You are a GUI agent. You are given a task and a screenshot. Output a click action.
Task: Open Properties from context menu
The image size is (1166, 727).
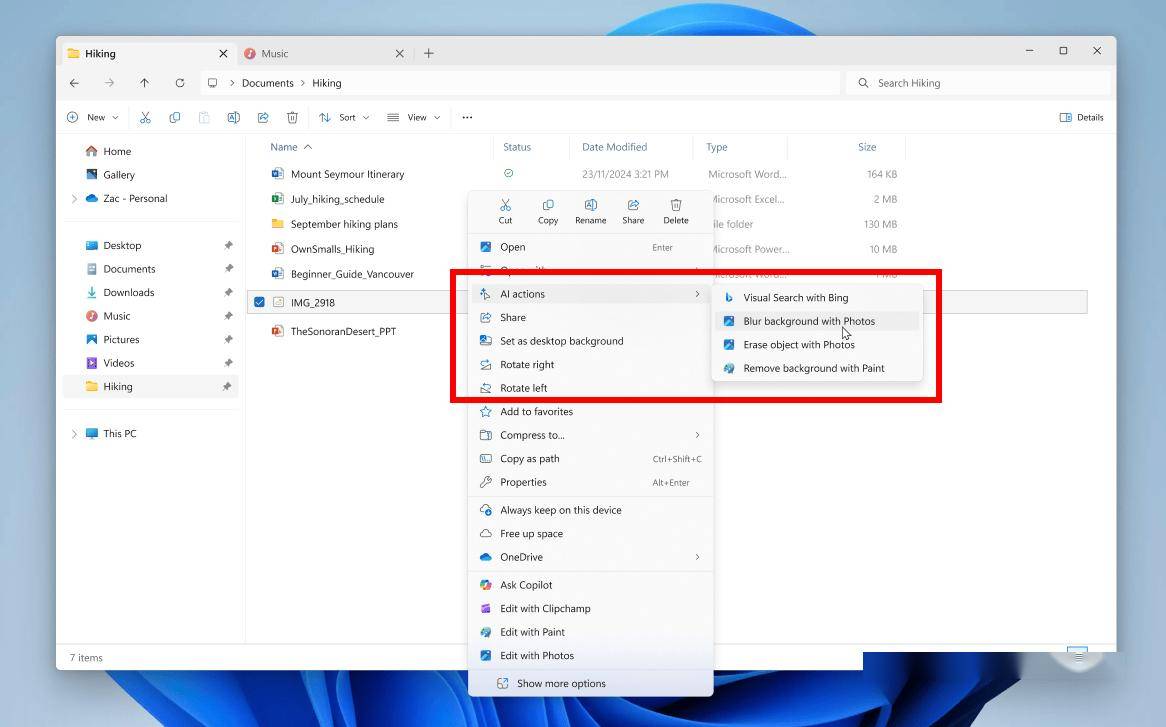coord(590,482)
